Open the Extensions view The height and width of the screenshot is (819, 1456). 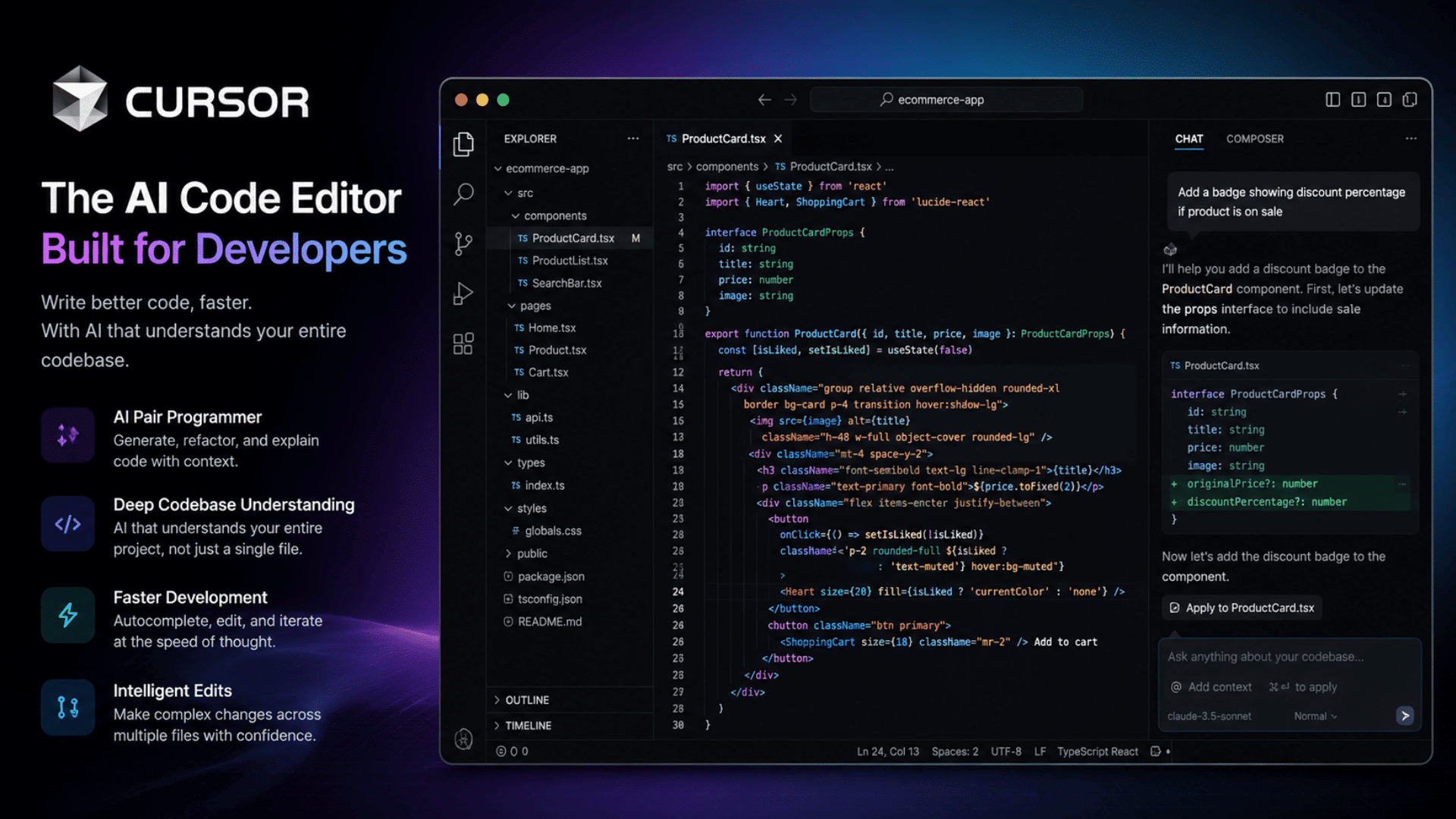[463, 344]
